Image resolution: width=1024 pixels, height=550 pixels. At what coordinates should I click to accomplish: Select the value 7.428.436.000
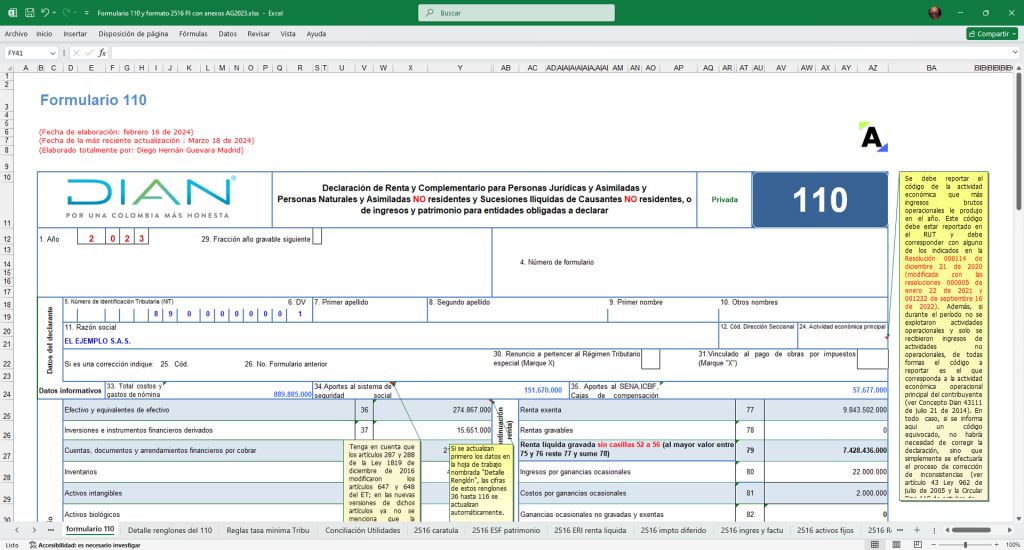point(825,450)
